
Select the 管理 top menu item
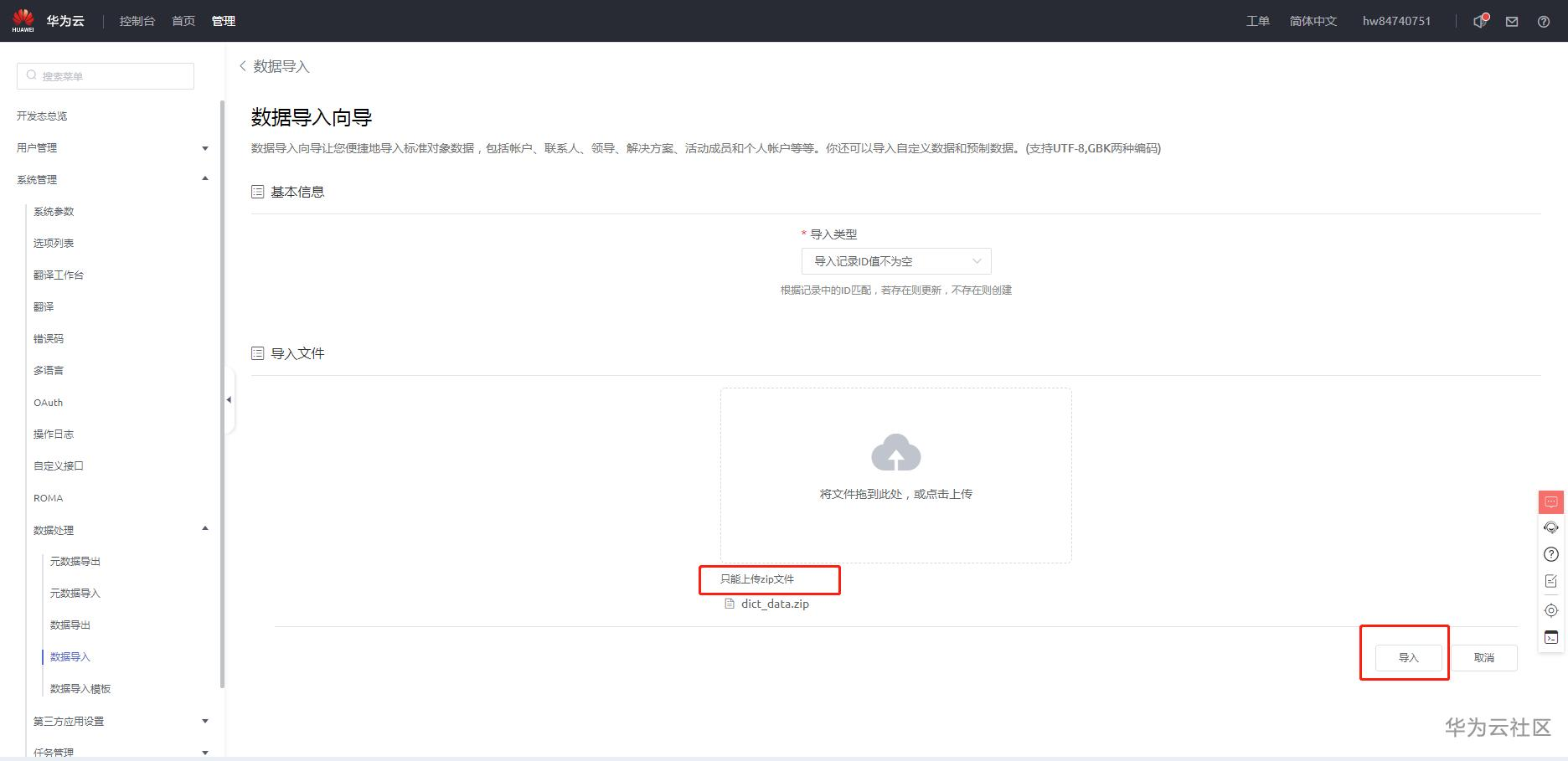coord(224,21)
